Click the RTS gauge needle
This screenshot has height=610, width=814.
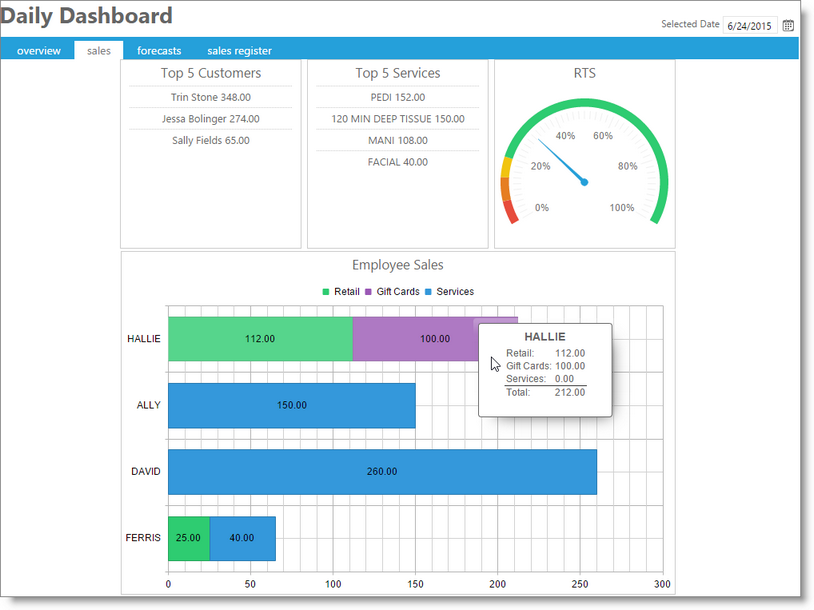coord(562,161)
